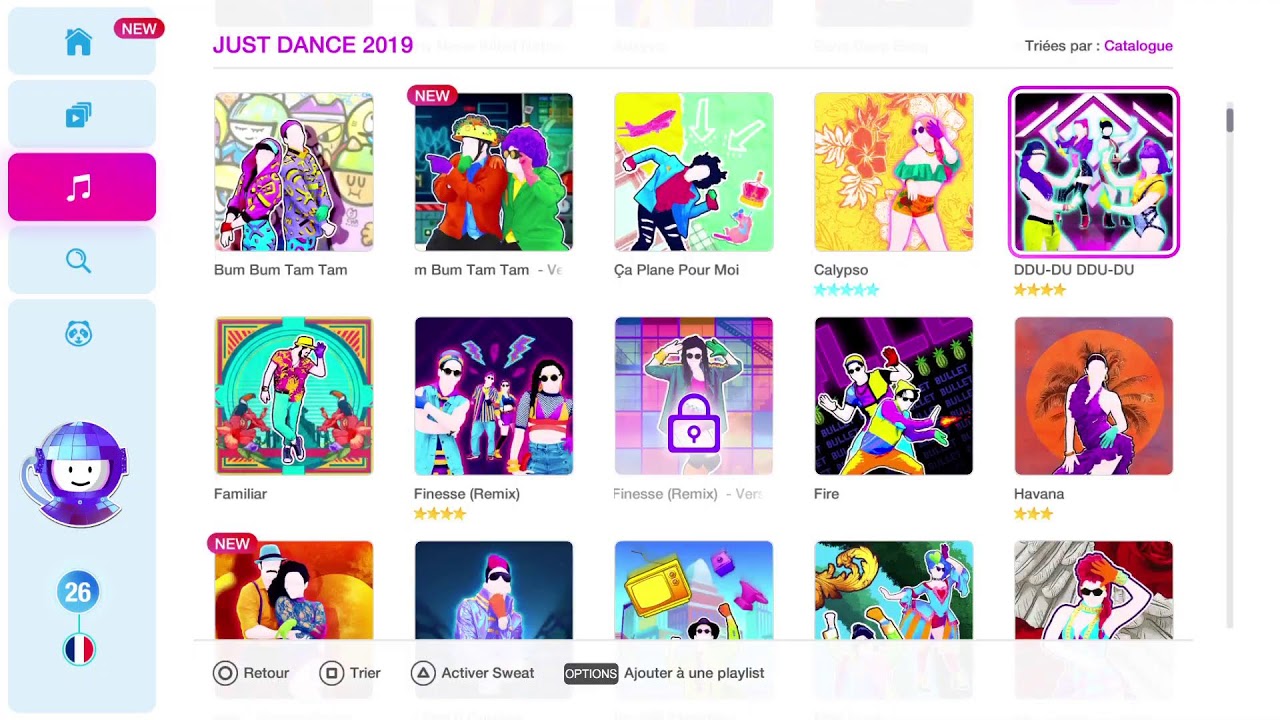Select the Familiar song cover
Viewport: 1280px width, 720px height.
[294, 396]
